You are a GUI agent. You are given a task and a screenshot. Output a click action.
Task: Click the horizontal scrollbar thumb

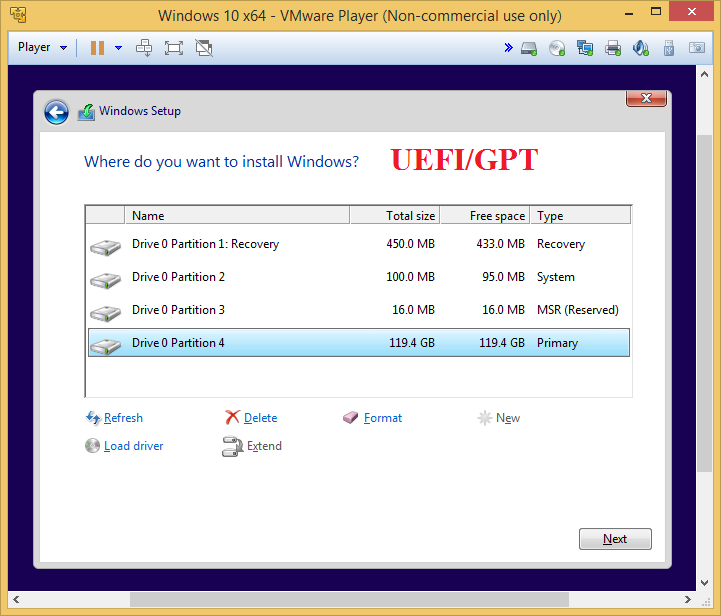coord(349,599)
